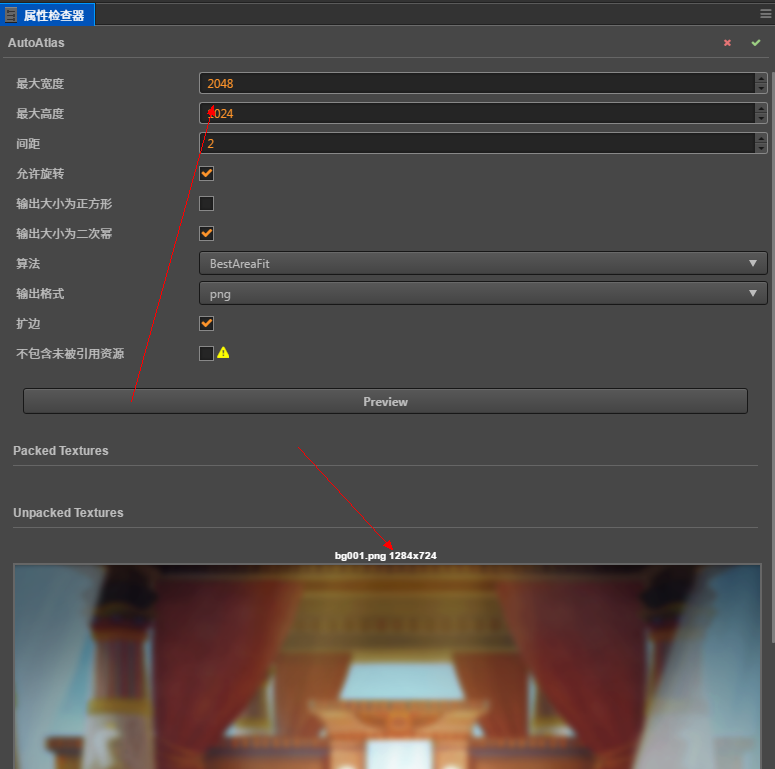Click the green checkmark apply icon
775x769 pixels.
click(x=756, y=43)
